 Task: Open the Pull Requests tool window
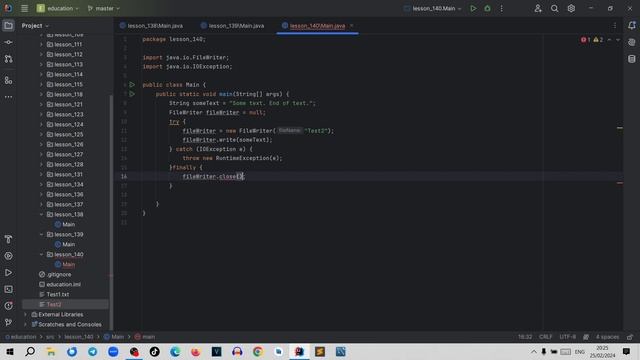(8, 59)
